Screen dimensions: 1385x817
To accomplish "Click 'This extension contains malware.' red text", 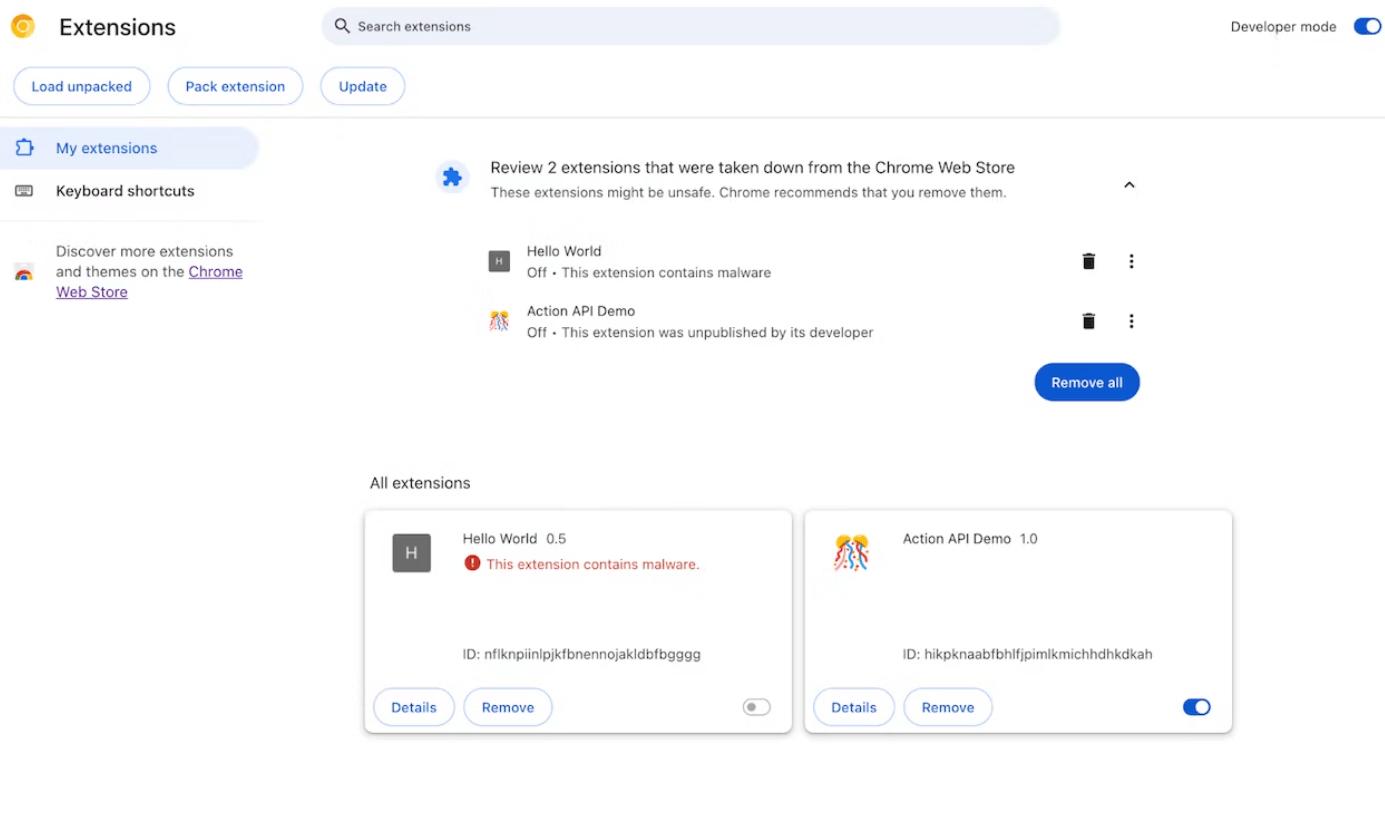I will (x=593, y=564).
